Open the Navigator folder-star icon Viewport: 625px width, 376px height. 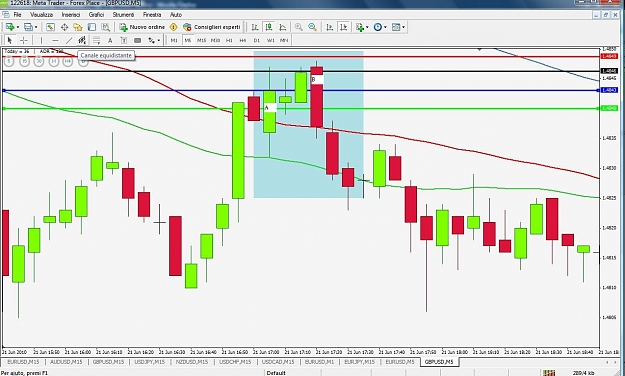click(78, 27)
